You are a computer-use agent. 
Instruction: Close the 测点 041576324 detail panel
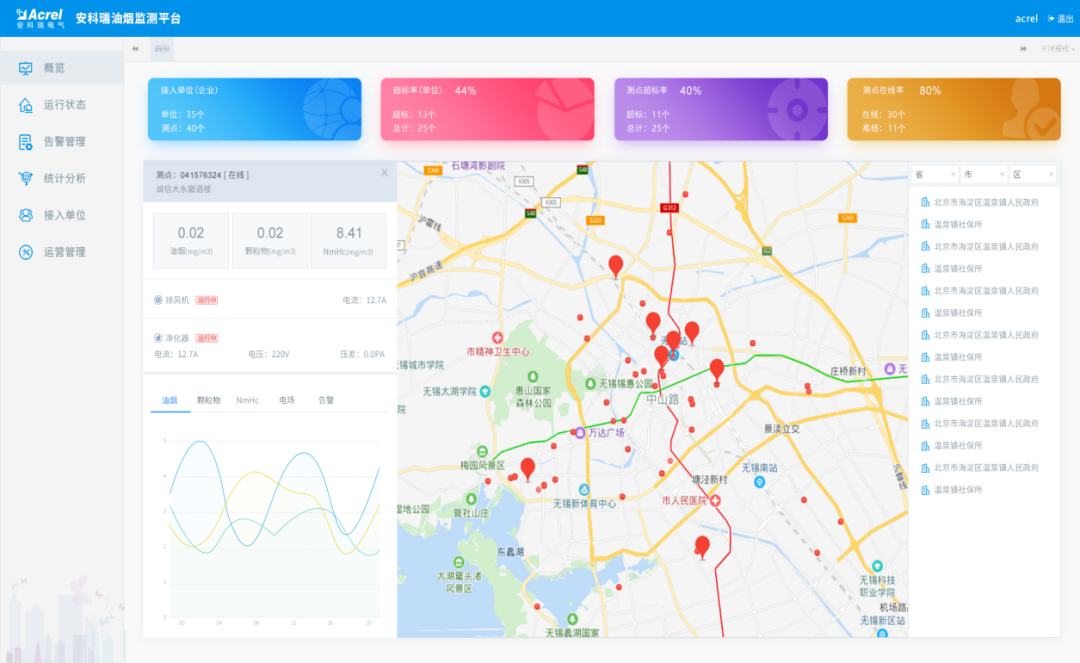pyautogui.click(x=384, y=173)
